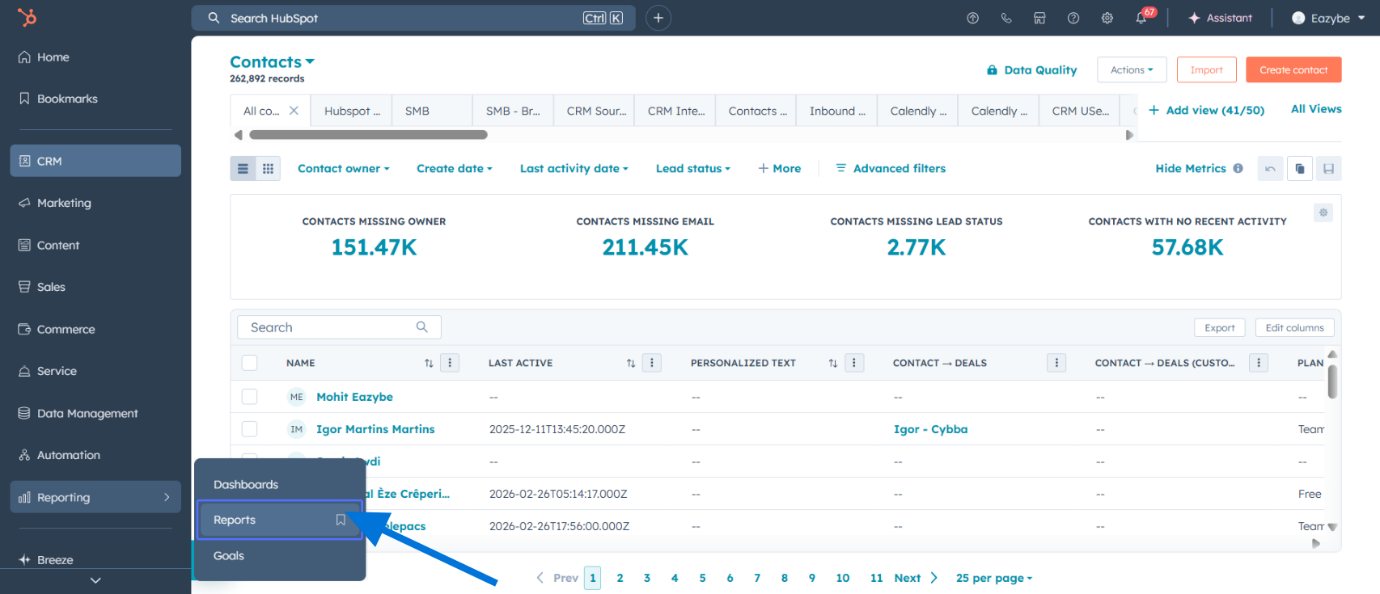Image resolution: width=1380 pixels, height=594 pixels.
Task: Select the checkbox for Mohit Eazybe
Action: coord(249,396)
